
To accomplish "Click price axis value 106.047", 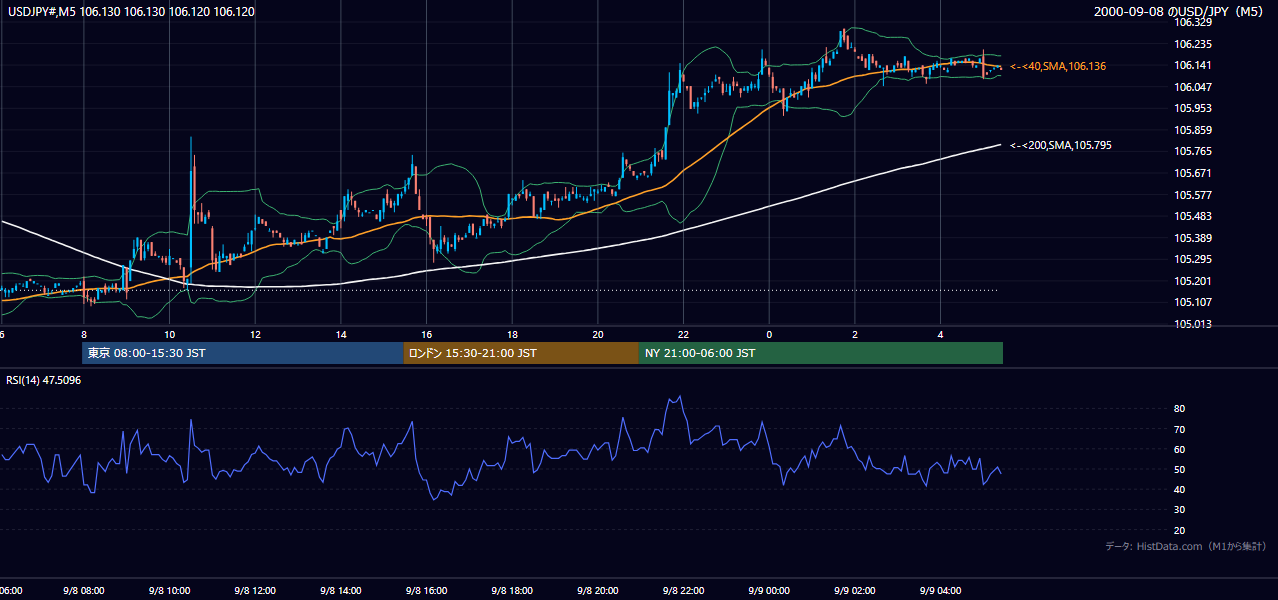I will (x=1193, y=87).
